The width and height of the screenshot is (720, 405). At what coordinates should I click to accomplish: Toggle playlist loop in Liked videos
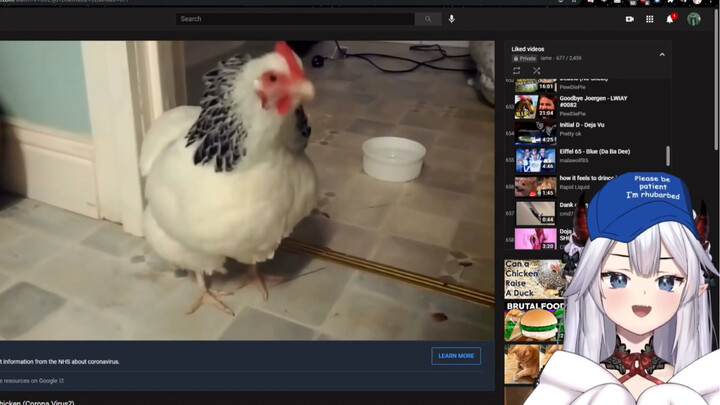[517, 70]
